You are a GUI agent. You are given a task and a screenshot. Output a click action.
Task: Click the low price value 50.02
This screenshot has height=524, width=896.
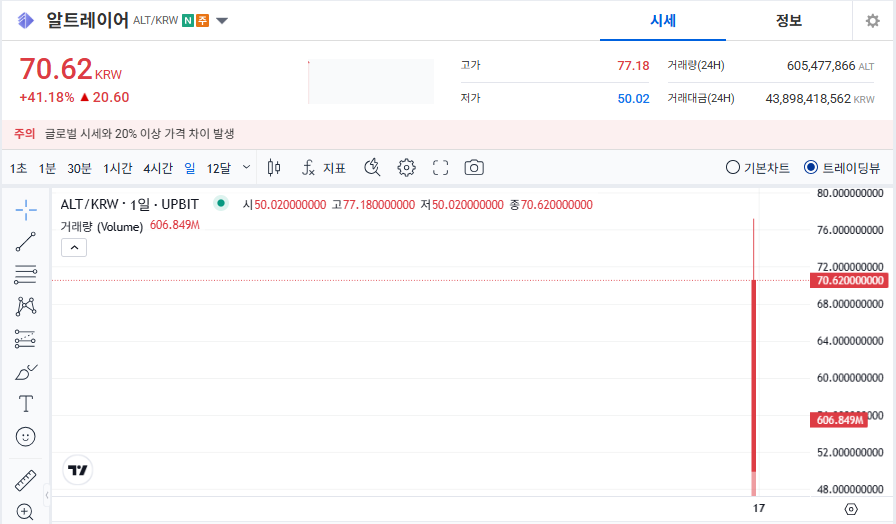(633, 99)
